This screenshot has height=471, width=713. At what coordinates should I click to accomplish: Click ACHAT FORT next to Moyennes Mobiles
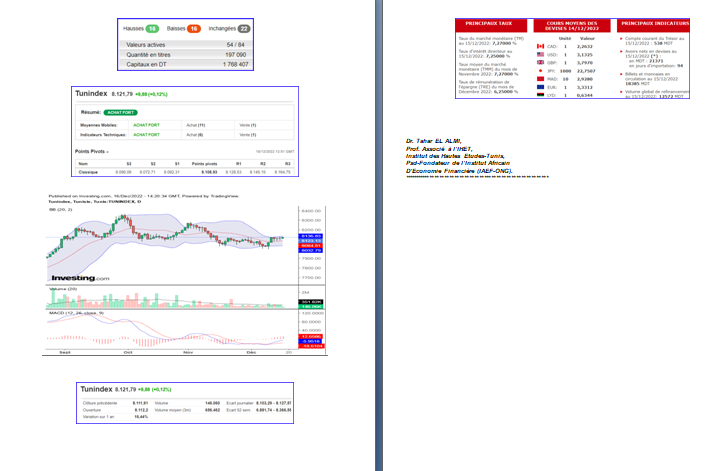coord(147,125)
